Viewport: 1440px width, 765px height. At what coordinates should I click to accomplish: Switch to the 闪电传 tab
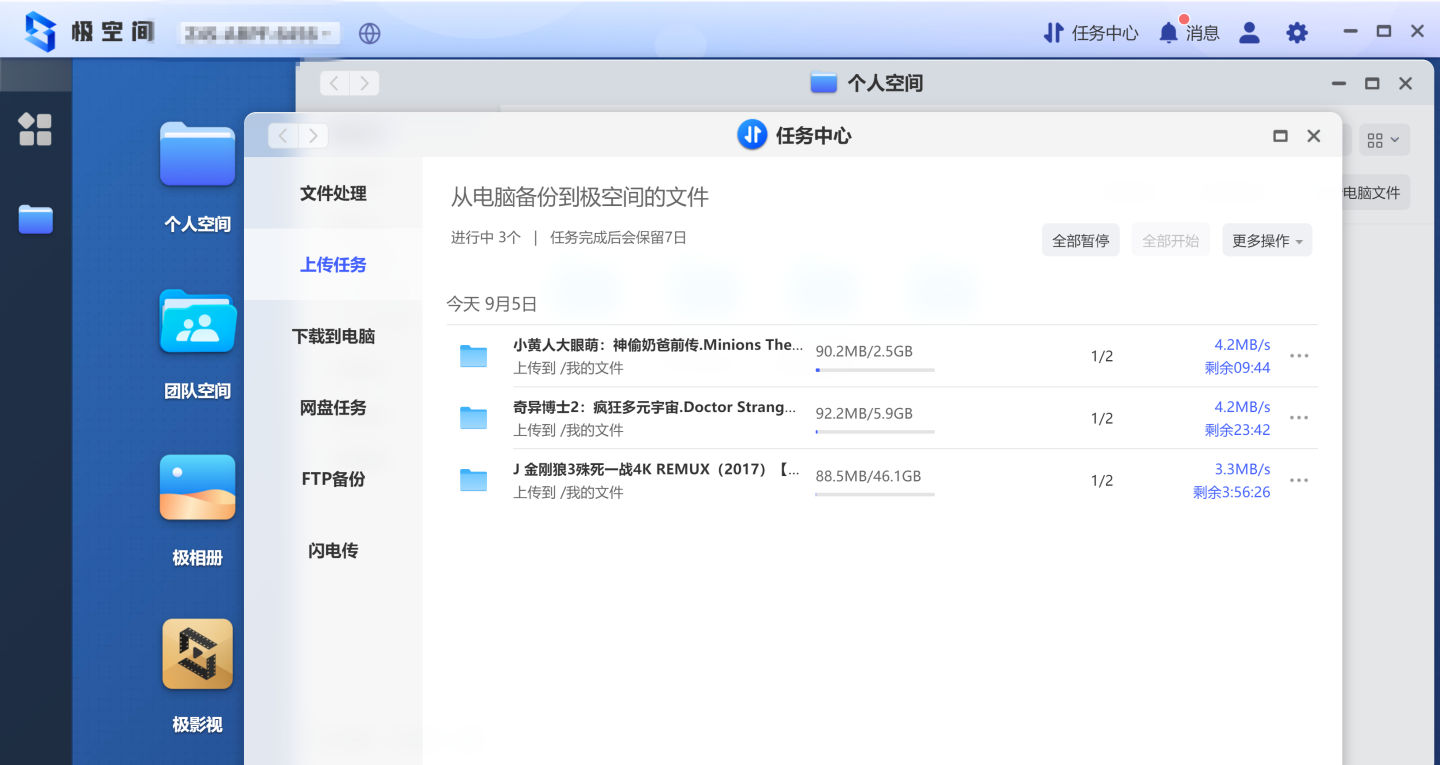334,550
